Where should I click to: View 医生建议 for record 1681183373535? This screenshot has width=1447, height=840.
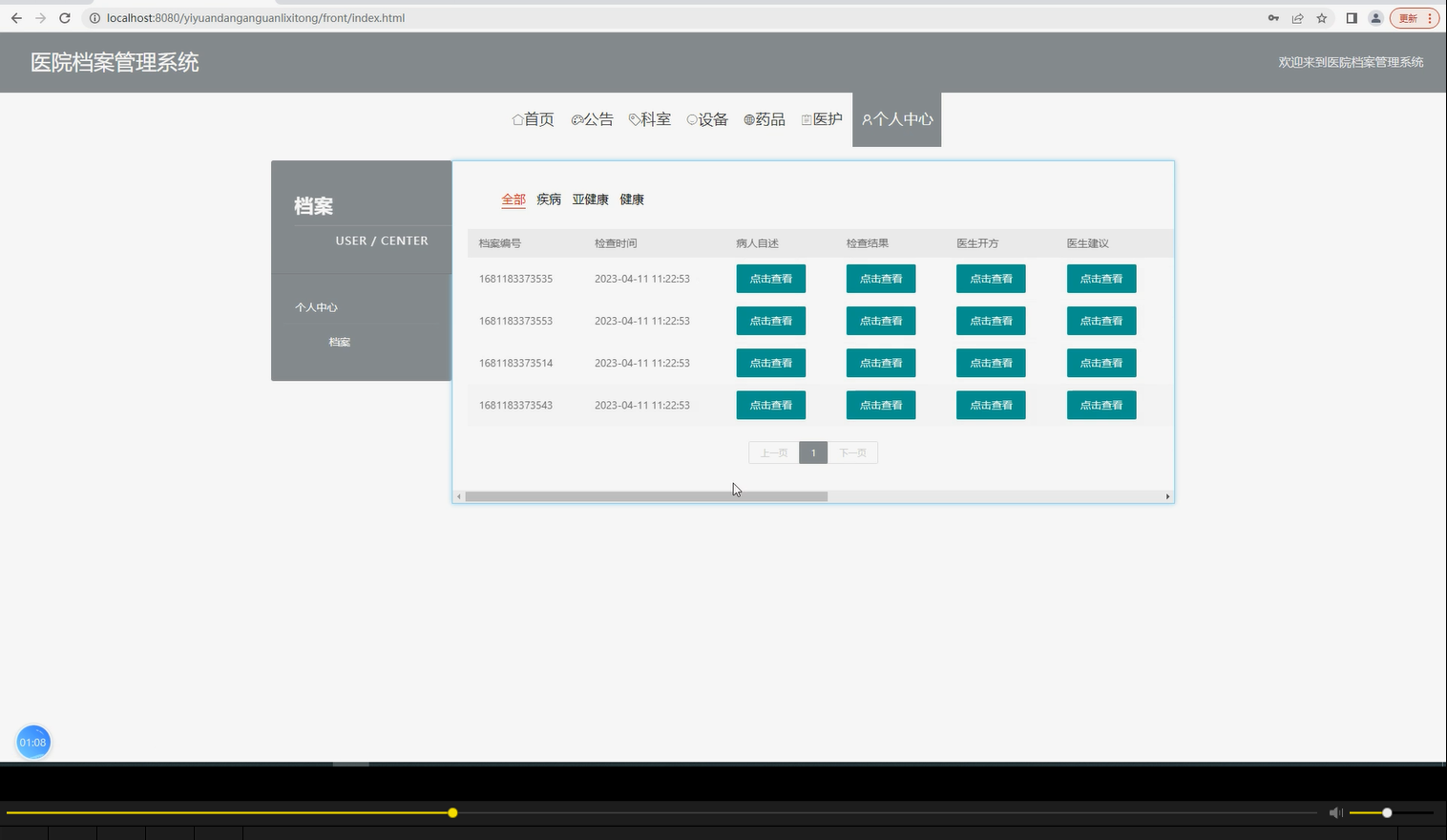[x=1101, y=279]
